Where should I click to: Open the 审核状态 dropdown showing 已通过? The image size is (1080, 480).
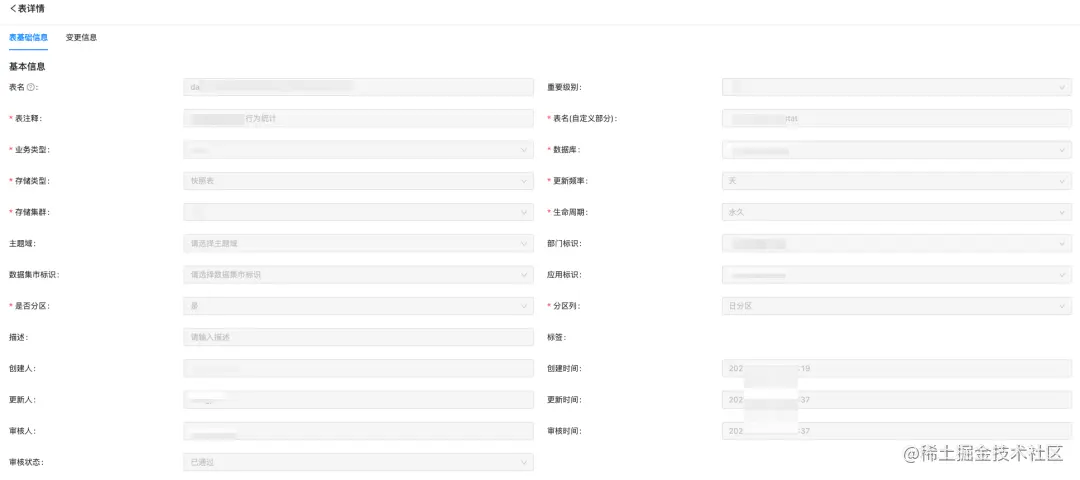(358, 462)
